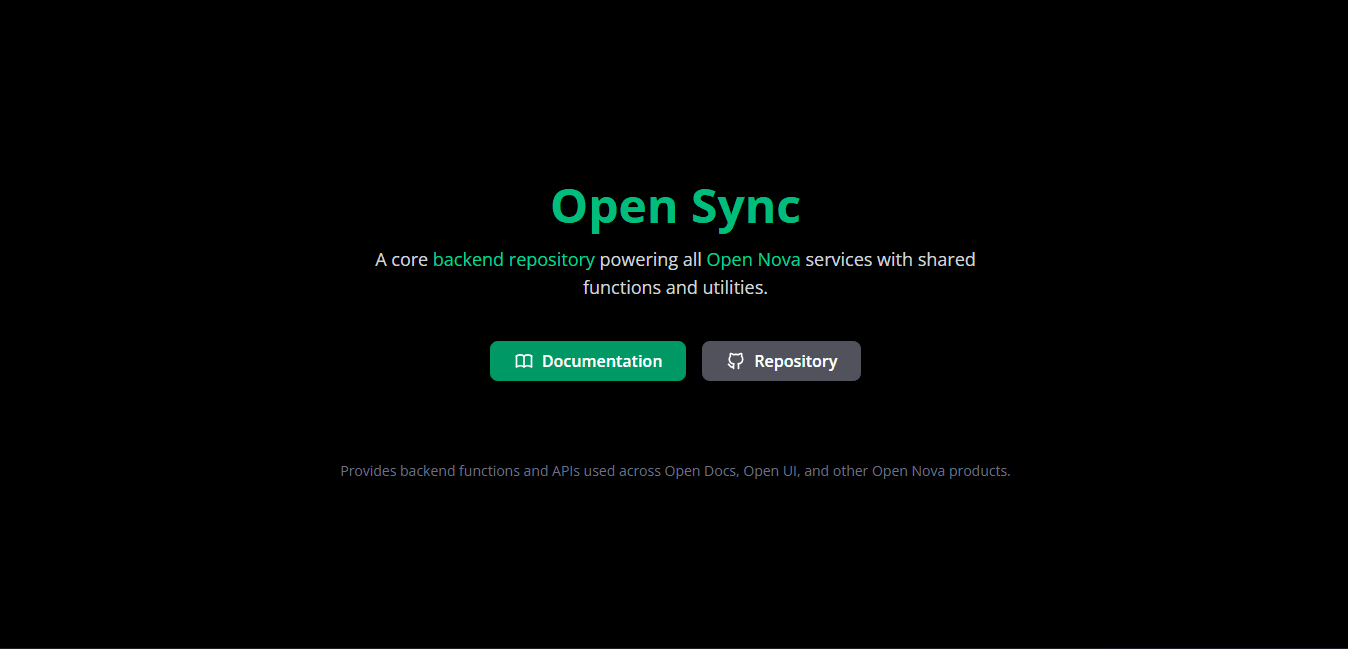Click the 'Open Sync' heading

tap(675, 206)
